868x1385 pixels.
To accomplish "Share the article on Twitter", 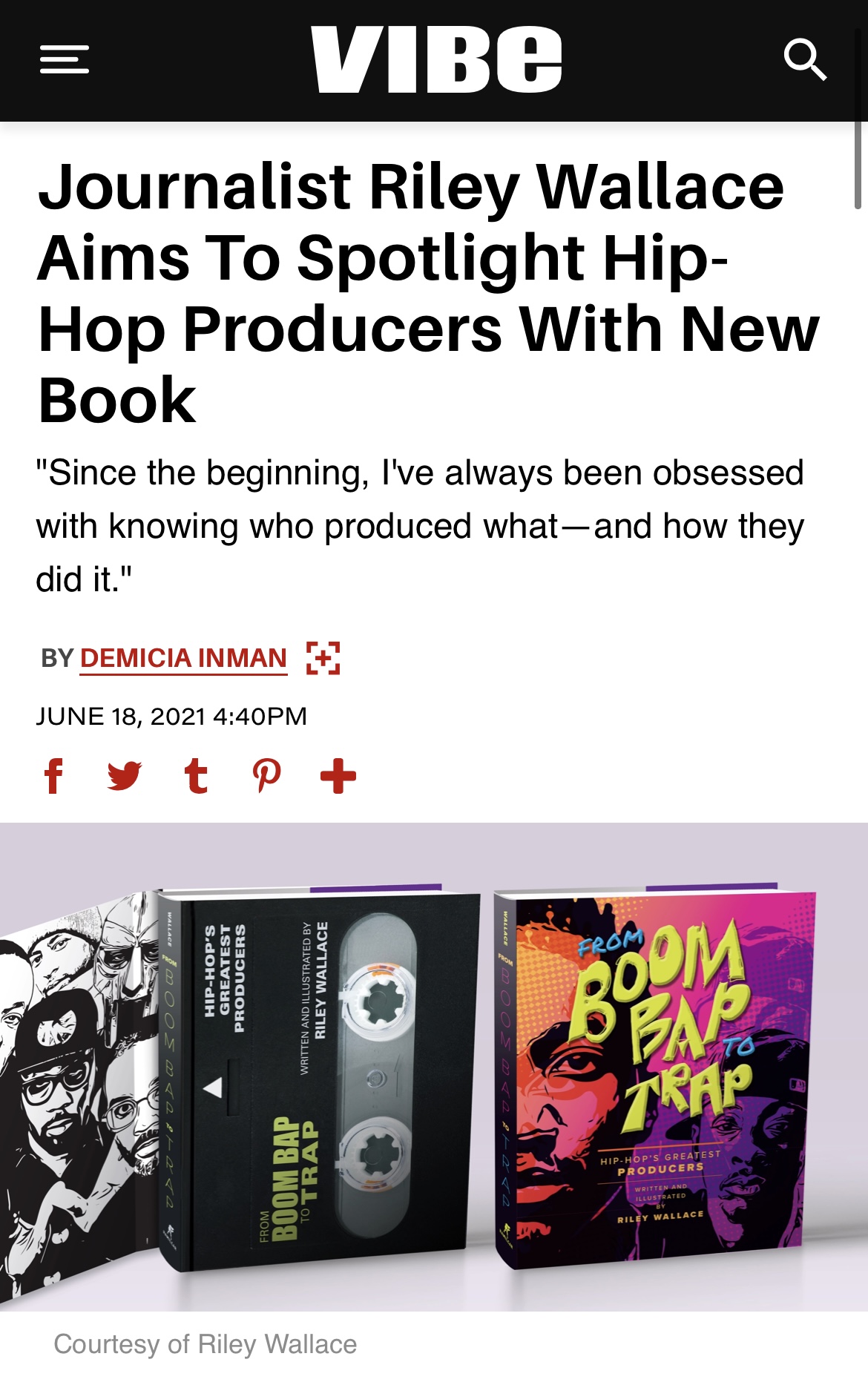I will click(125, 776).
